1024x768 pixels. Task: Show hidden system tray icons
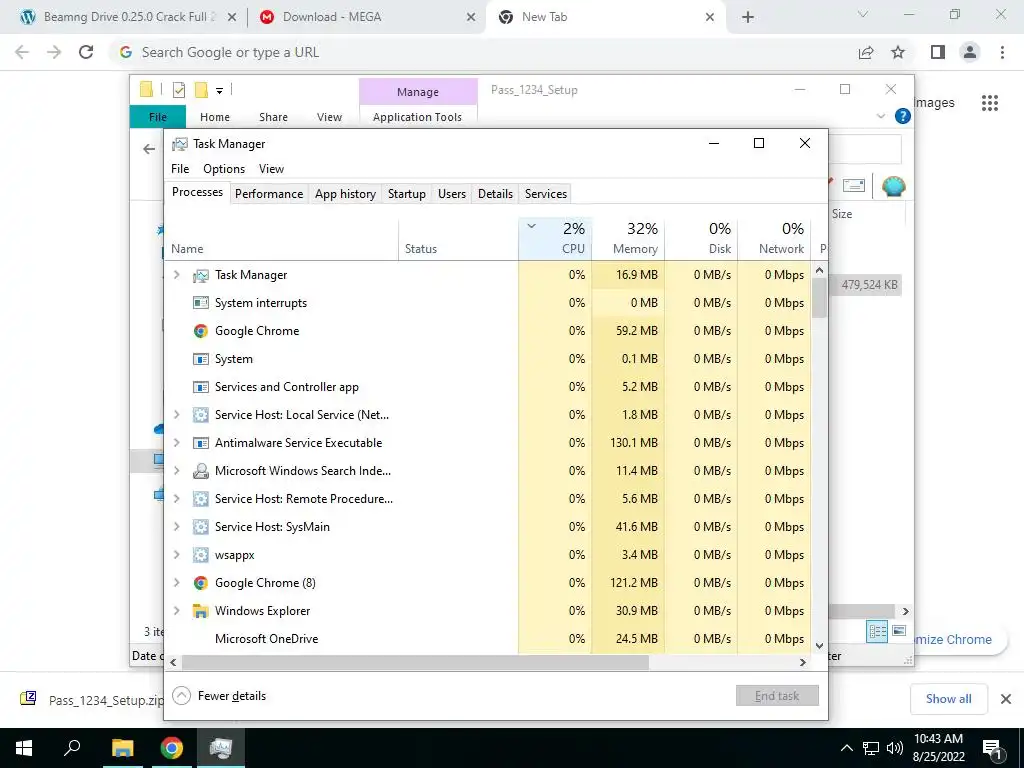846,748
